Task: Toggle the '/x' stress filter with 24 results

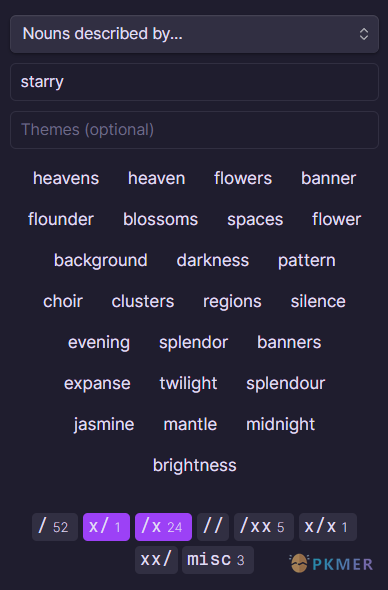Action: click(163, 527)
